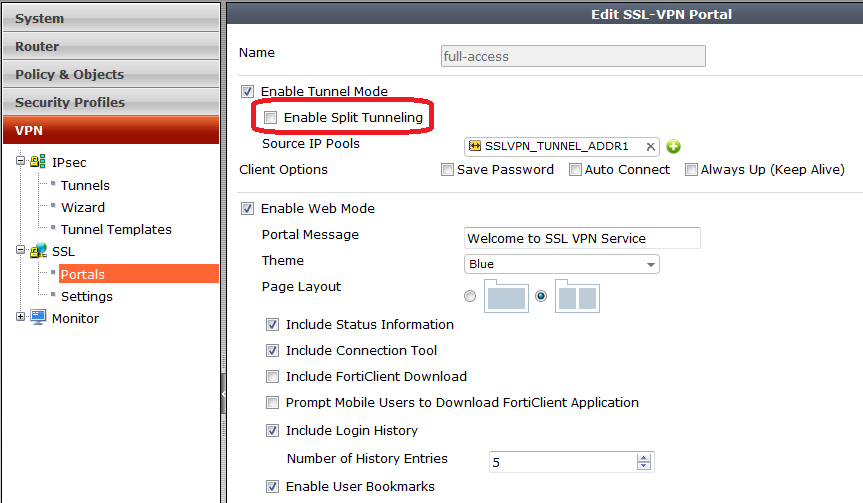Remove SSLVPN_TUNNEL_ADDR1 with the X icon
The image size is (863, 503).
(651, 146)
